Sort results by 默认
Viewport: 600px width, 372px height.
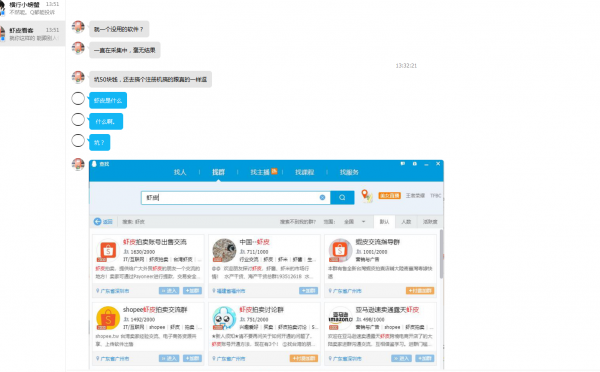[384, 222]
